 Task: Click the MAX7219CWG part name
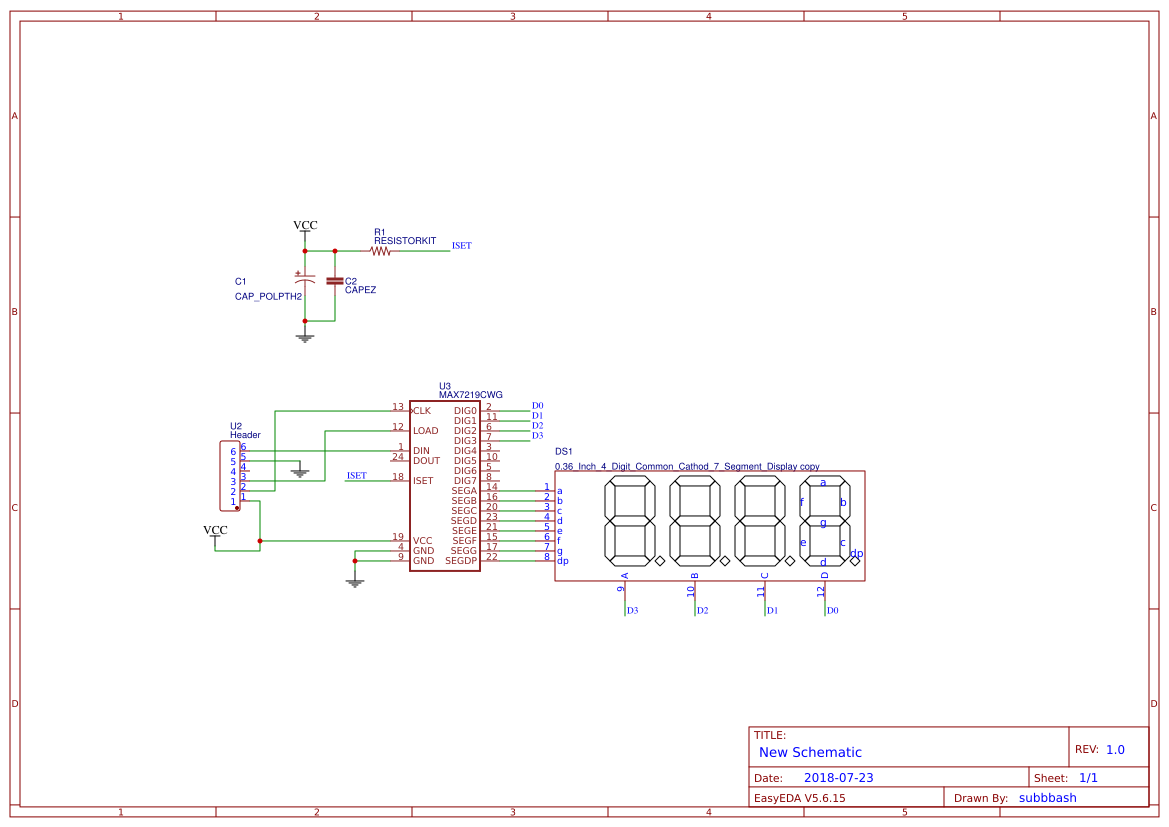click(x=470, y=395)
